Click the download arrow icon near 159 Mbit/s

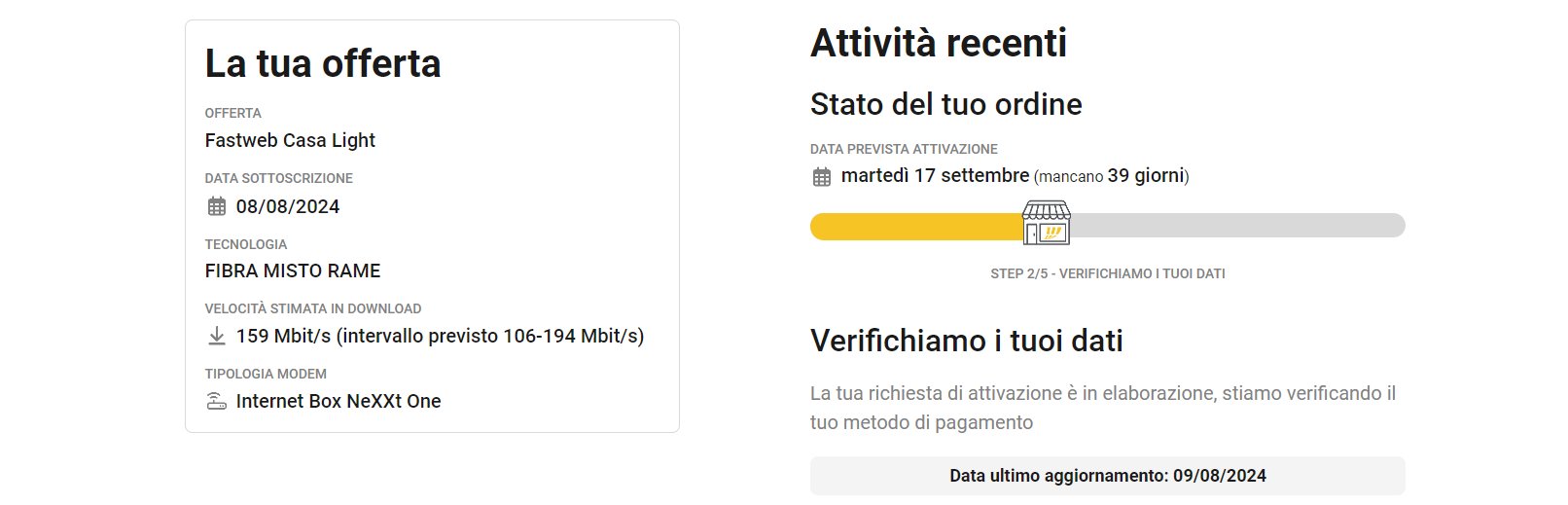(x=217, y=336)
